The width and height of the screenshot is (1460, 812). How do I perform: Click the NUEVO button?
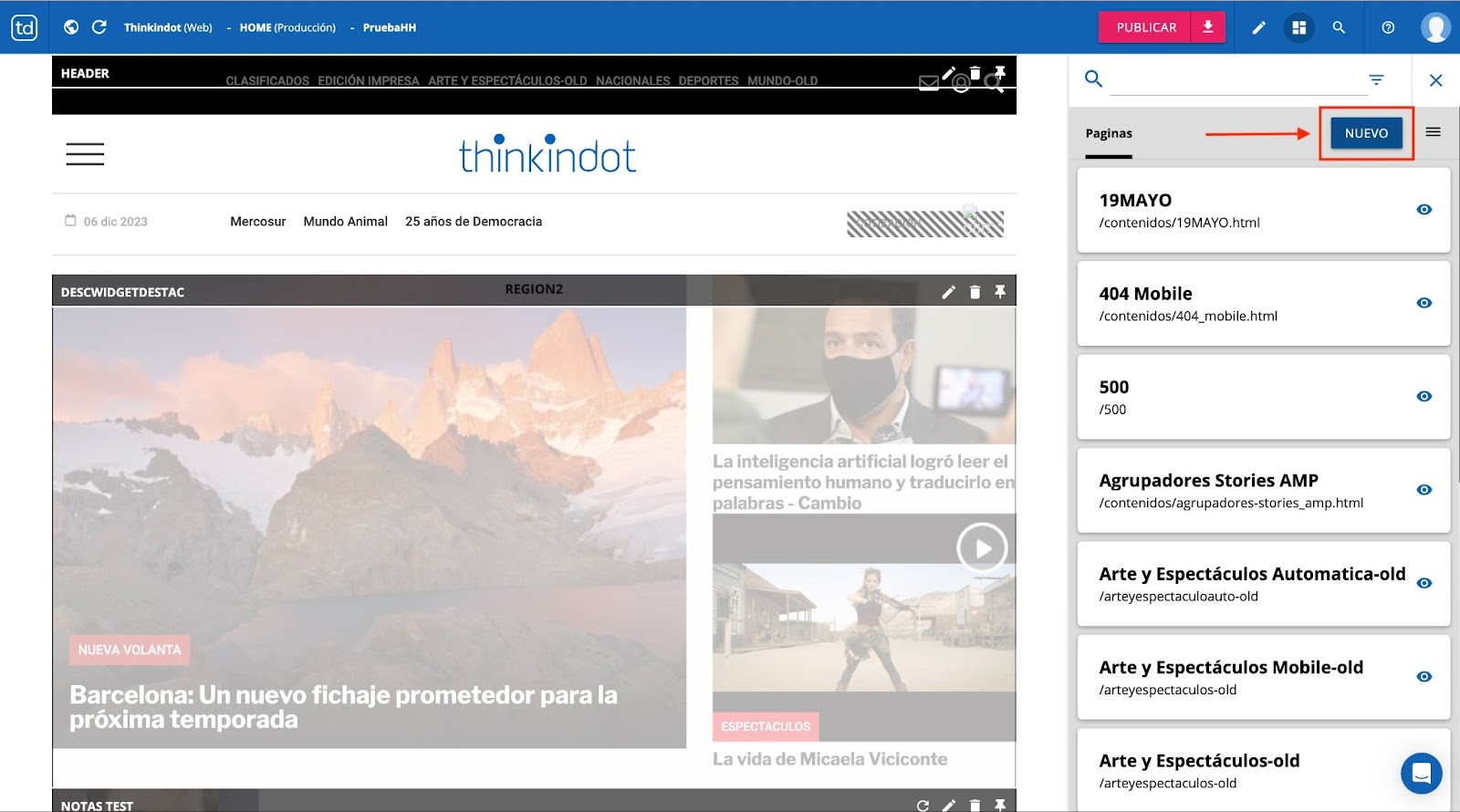tap(1366, 133)
